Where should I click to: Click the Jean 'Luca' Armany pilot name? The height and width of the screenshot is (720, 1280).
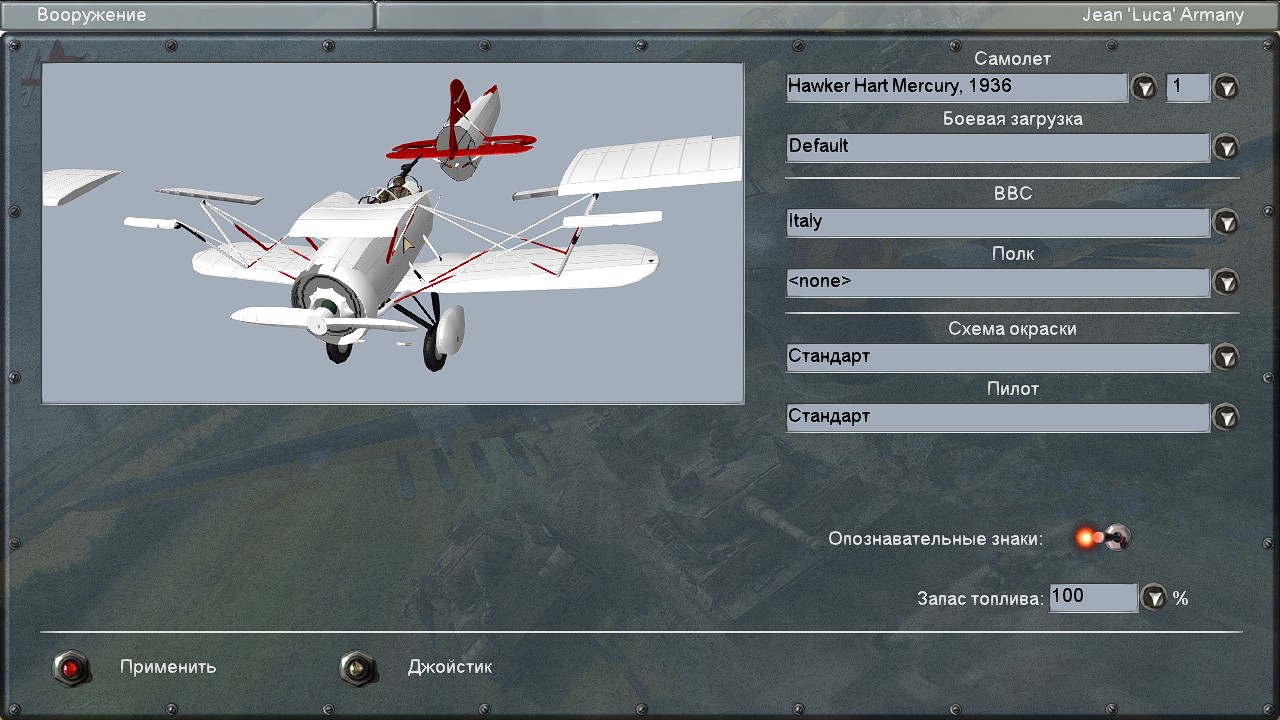point(1163,15)
